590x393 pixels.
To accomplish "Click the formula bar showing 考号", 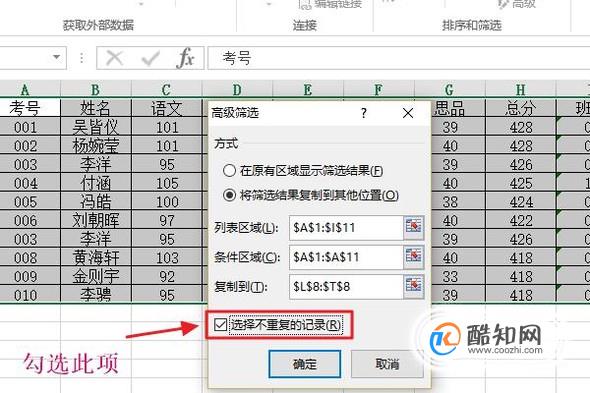I will coord(398,58).
